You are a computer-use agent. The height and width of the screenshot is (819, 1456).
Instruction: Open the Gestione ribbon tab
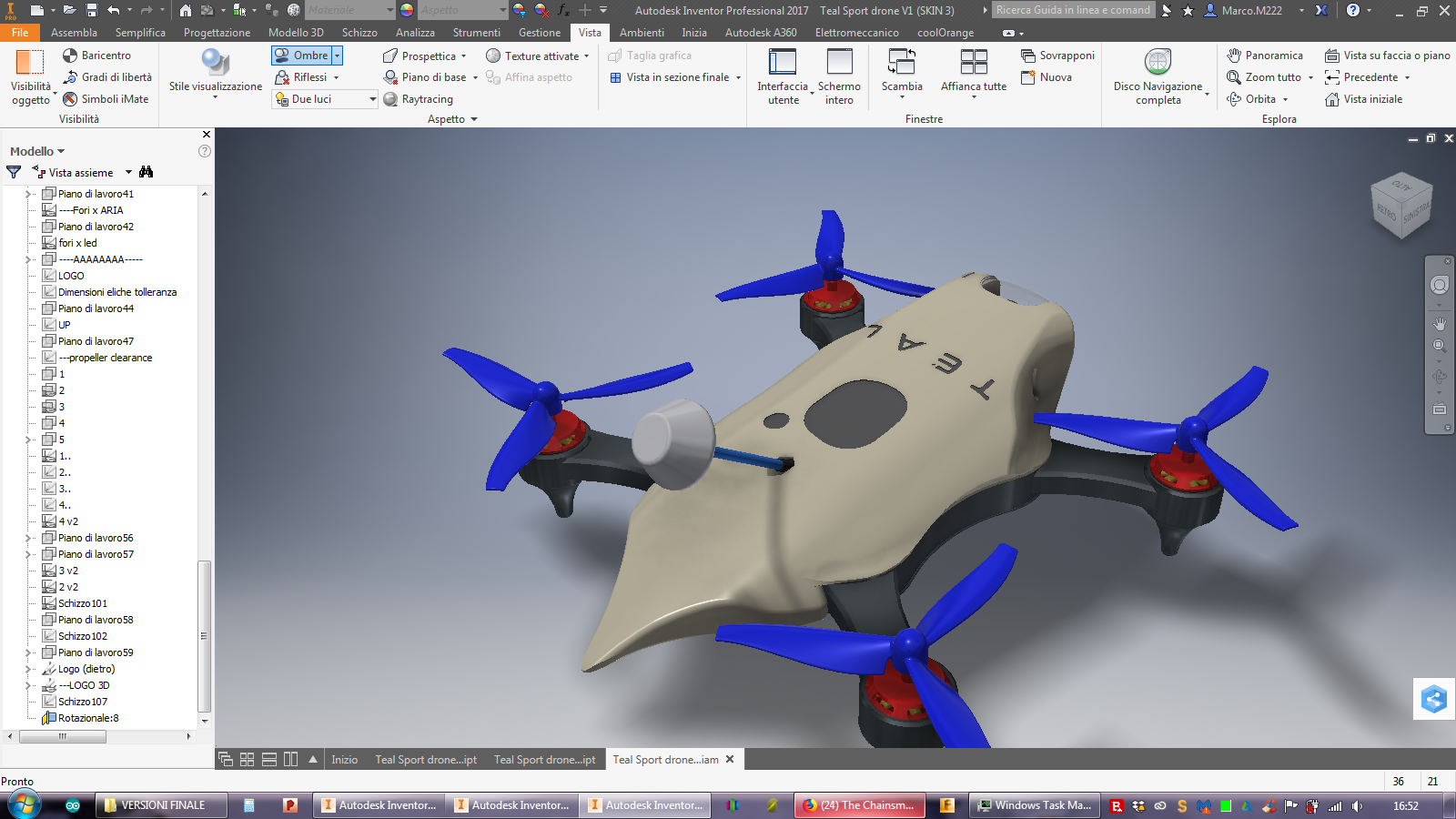pos(540,32)
